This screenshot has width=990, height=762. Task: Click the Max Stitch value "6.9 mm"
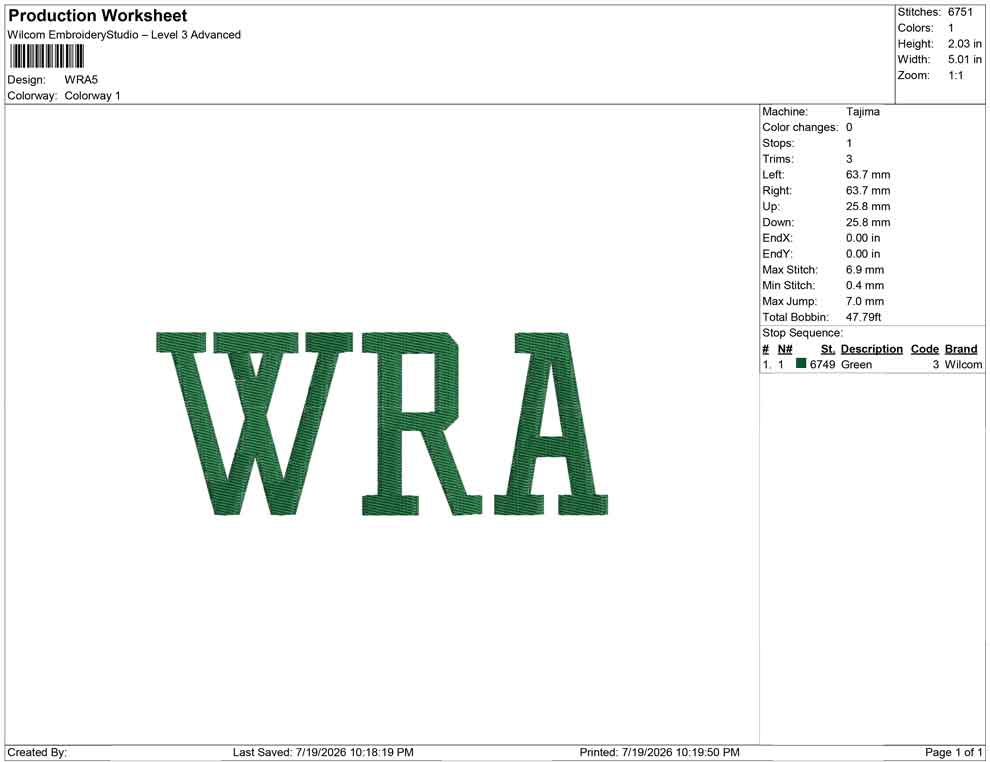[x=865, y=270]
